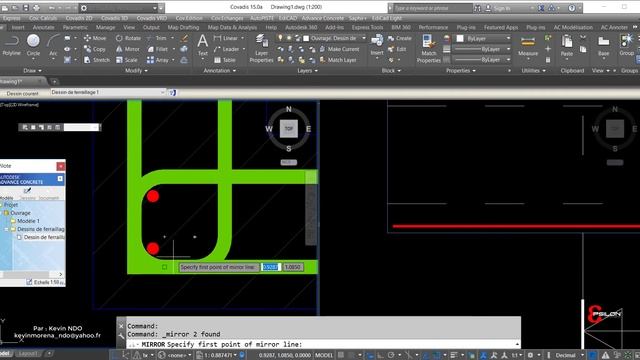Click the Plot printer icon in quick access toolbar
640x360 pixels.
tap(36, 8)
